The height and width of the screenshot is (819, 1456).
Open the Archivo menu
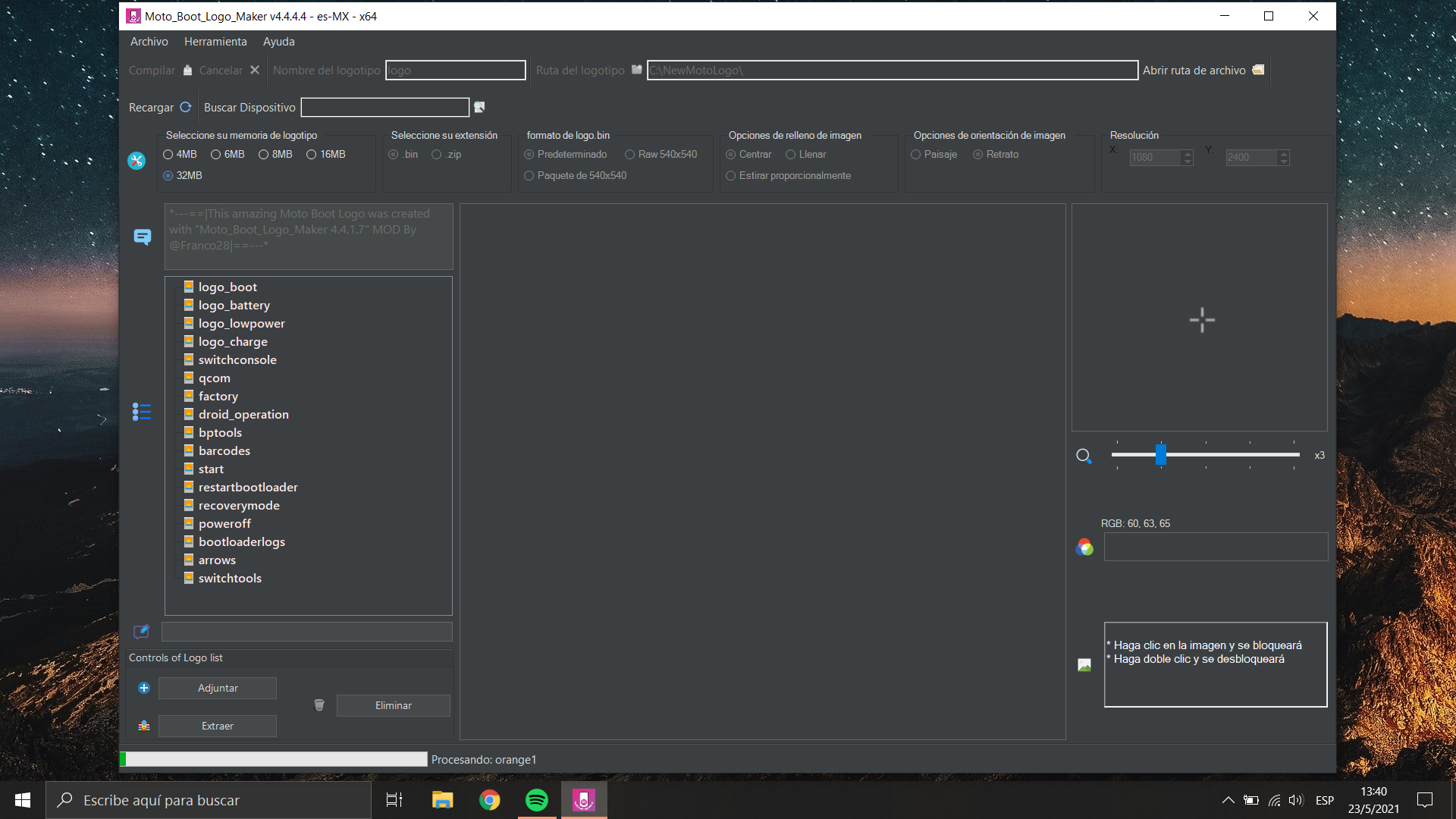149,42
